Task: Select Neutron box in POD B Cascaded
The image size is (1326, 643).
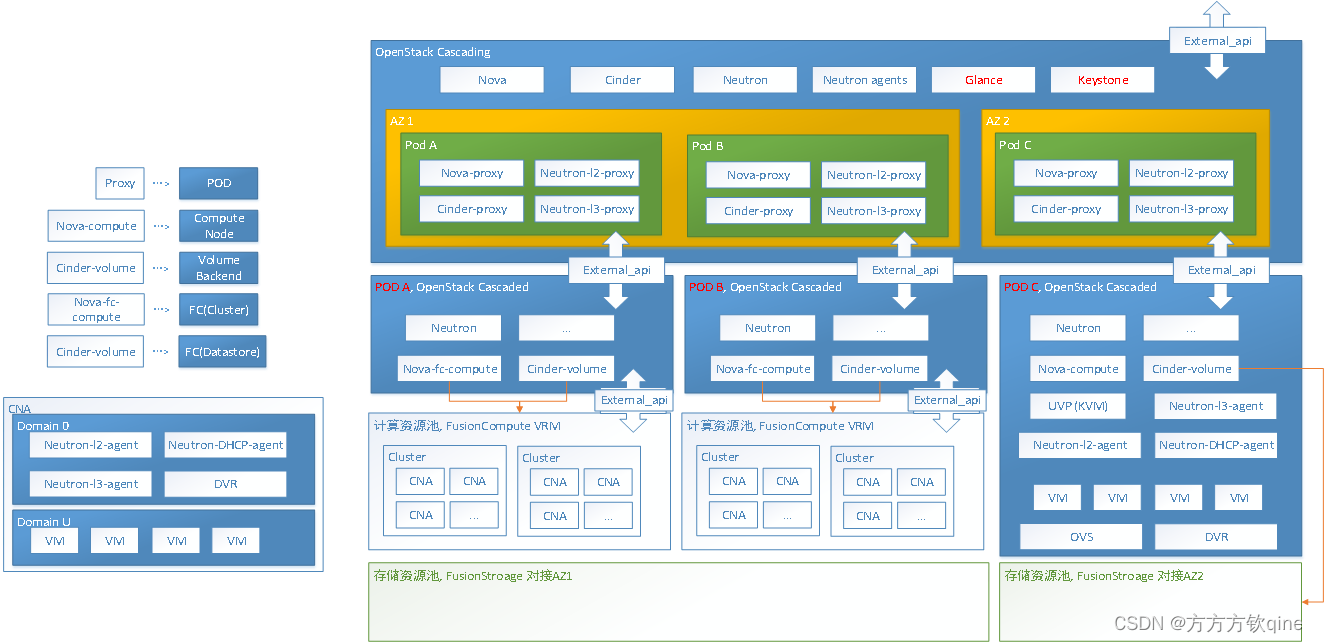Action: [767, 328]
